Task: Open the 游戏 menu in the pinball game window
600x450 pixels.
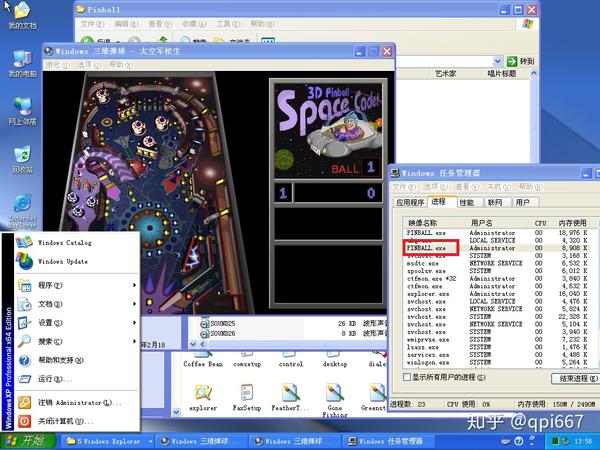Action: 57,65
